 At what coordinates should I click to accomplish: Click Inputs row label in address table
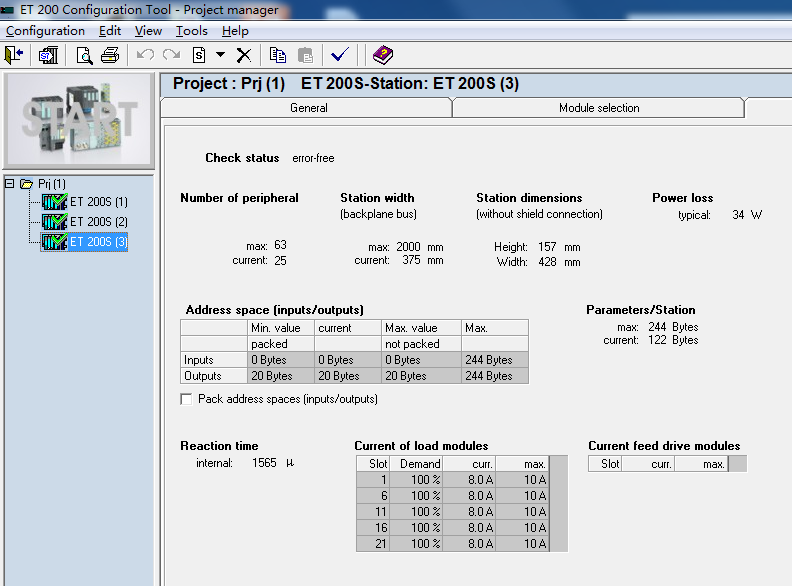(x=214, y=360)
